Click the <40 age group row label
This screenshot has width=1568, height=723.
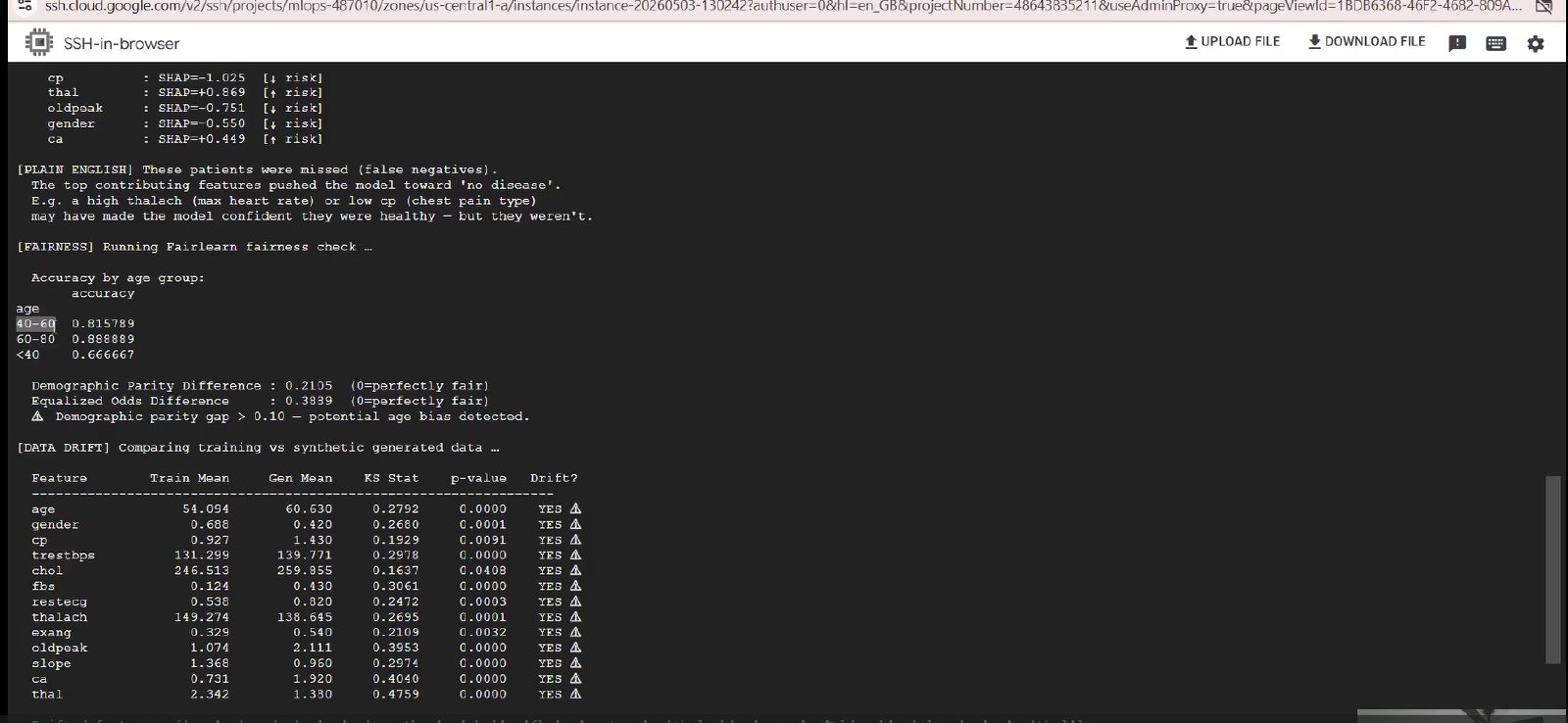[x=27, y=355]
